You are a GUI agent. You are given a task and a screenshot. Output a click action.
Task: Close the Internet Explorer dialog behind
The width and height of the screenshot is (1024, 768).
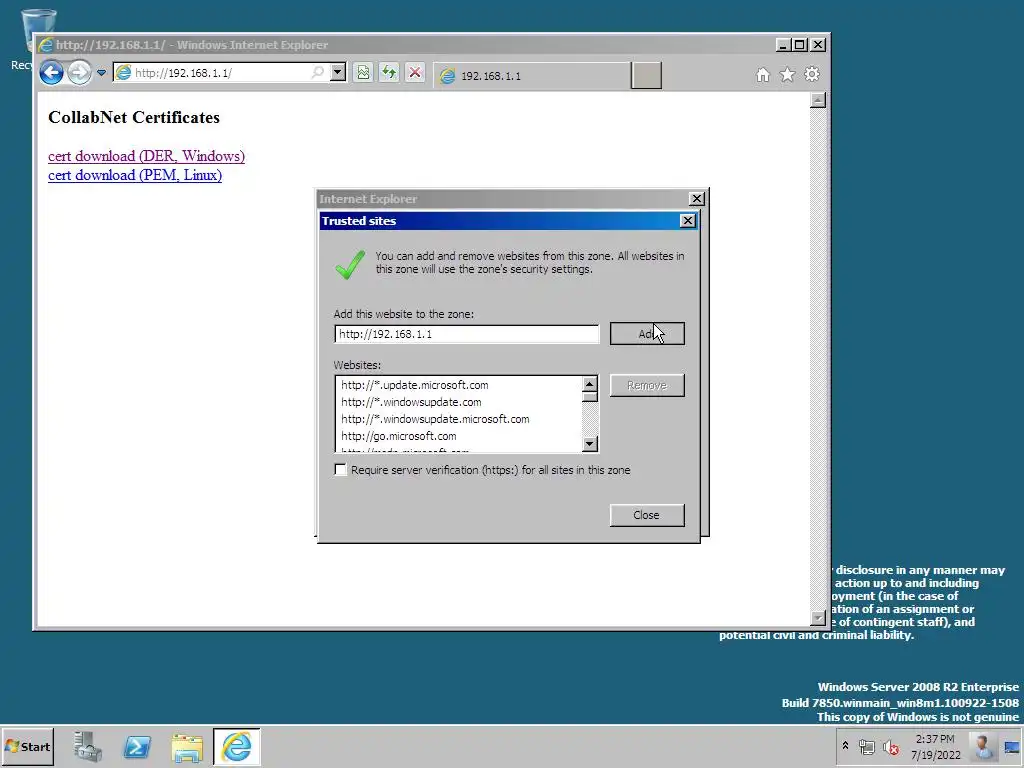(697, 199)
